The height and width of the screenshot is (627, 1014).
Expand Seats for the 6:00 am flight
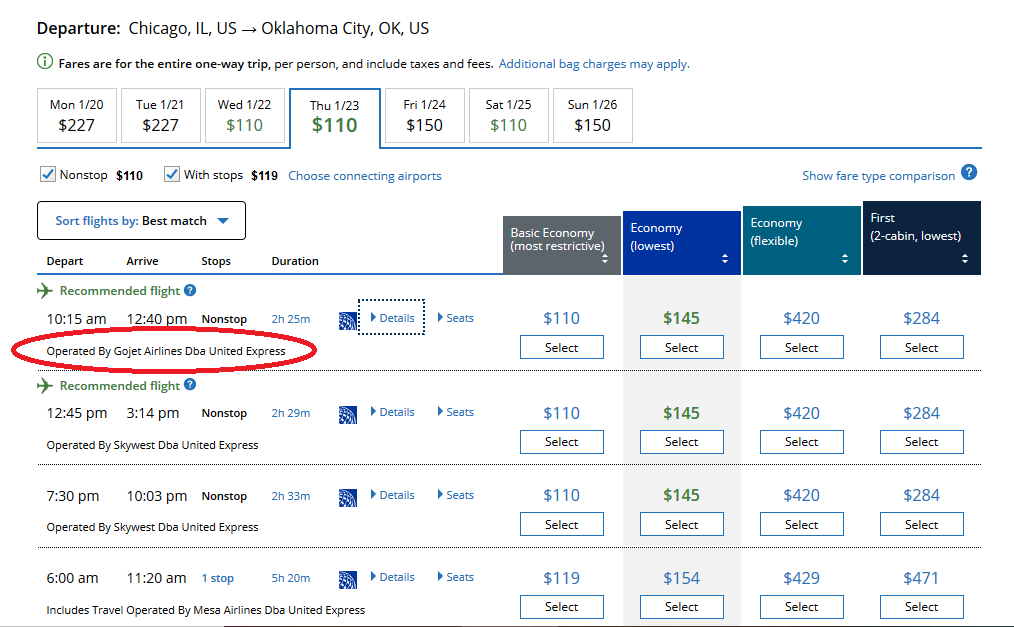click(x=456, y=577)
